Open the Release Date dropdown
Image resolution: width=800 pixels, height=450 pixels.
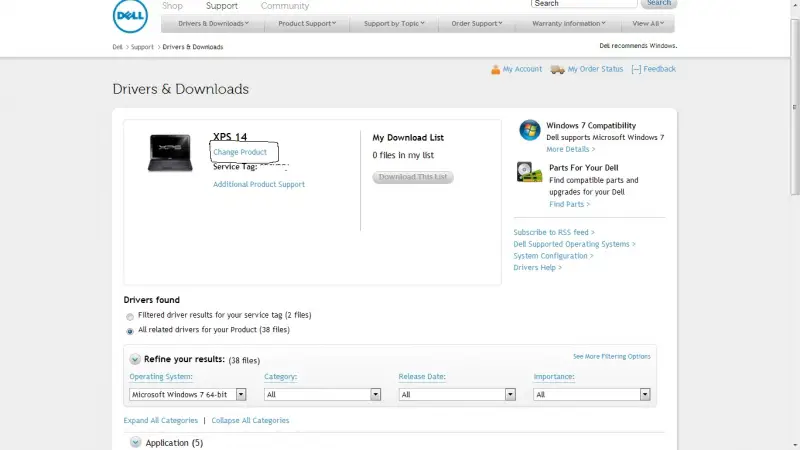[457, 394]
